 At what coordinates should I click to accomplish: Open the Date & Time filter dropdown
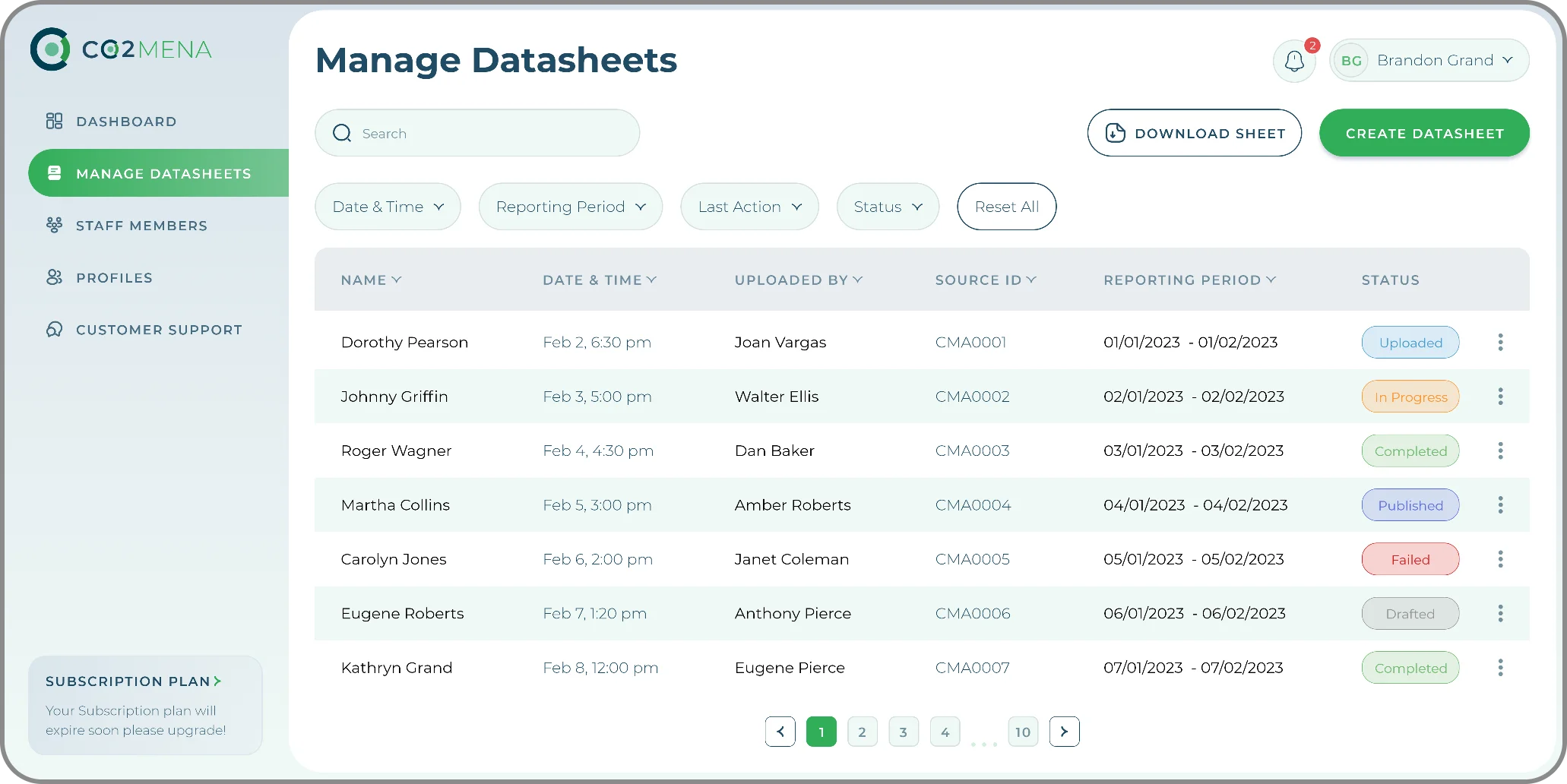[x=387, y=206]
